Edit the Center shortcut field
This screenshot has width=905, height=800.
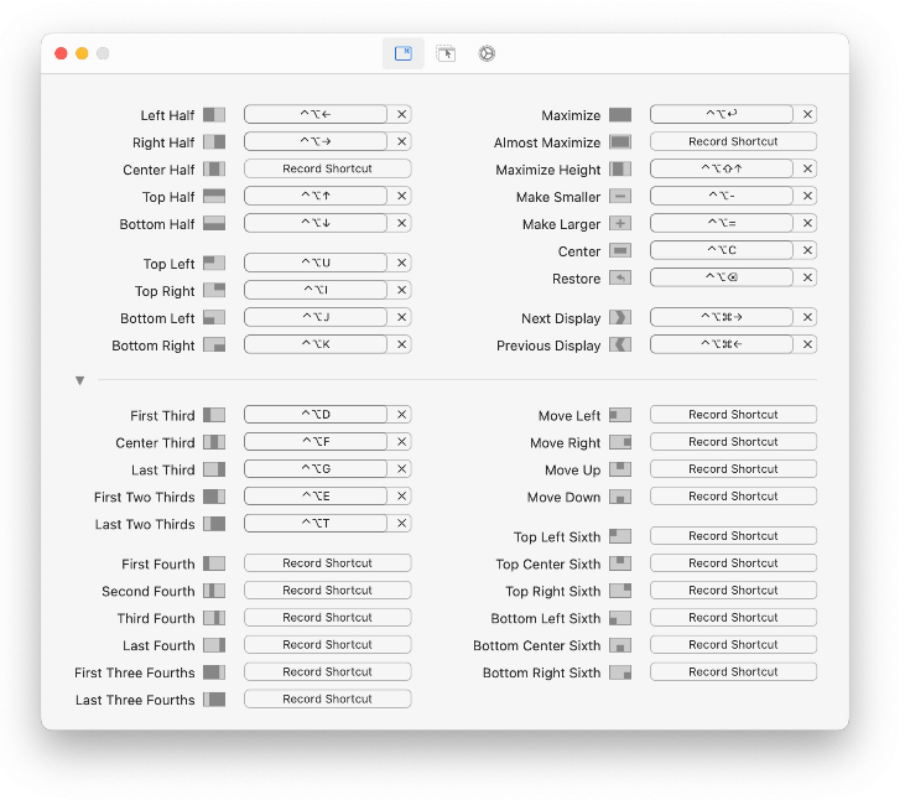point(721,251)
